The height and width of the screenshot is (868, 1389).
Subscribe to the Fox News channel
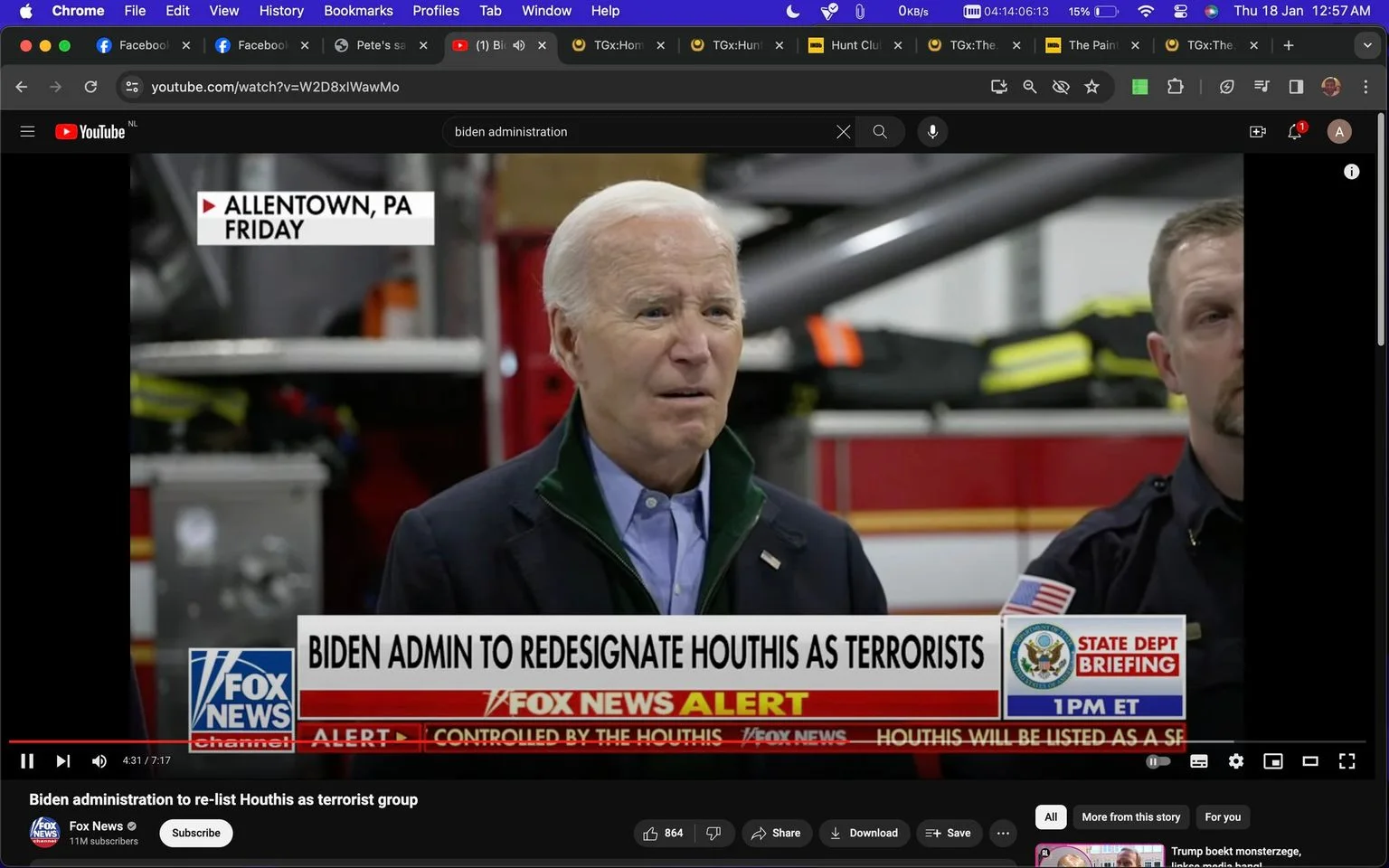[196, 834]
